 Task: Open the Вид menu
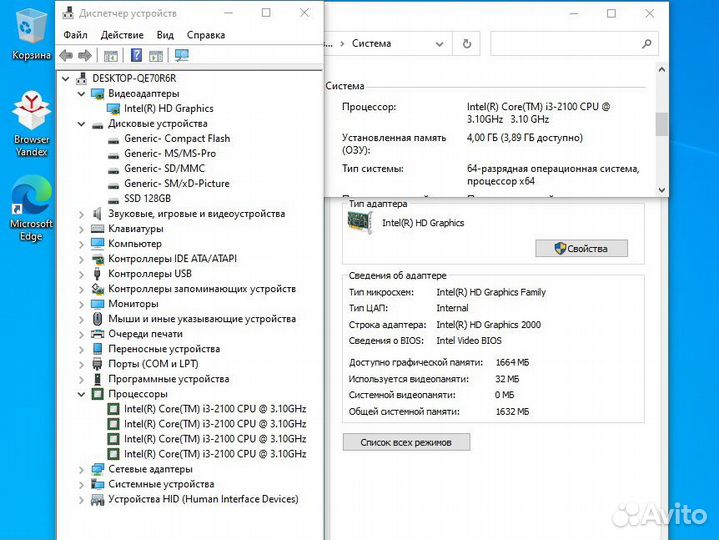(x=165, y=35)
